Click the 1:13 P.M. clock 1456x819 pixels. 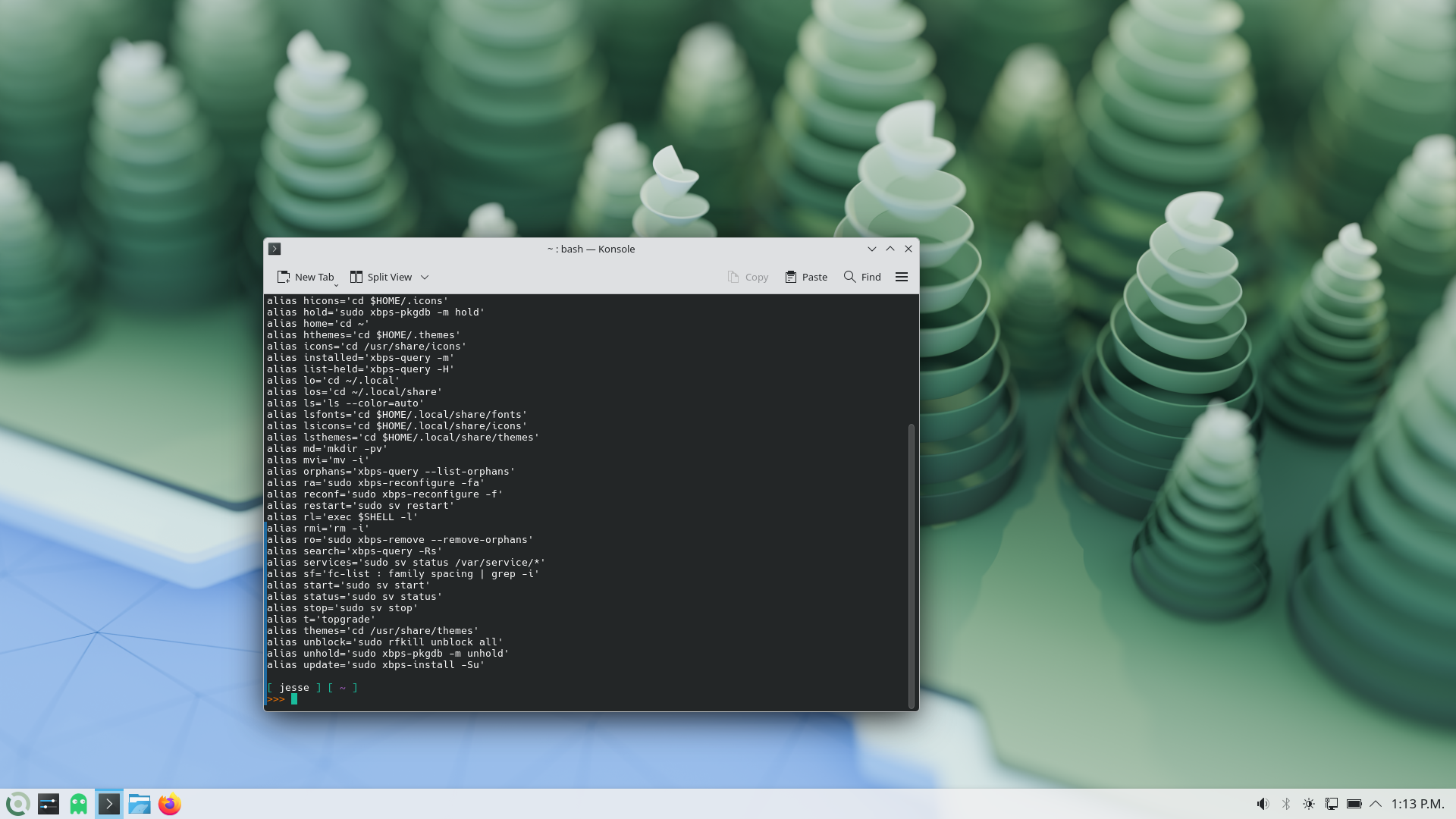click(x=1417, y=804)
